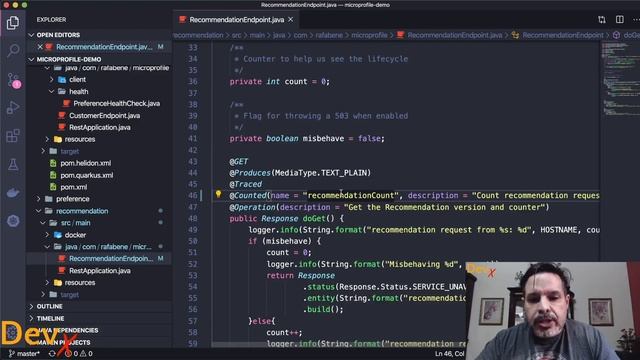Collapse the OPEN EDITORS section
The image size is (640, 360).
pyautogui.click(x=58, y=35)
